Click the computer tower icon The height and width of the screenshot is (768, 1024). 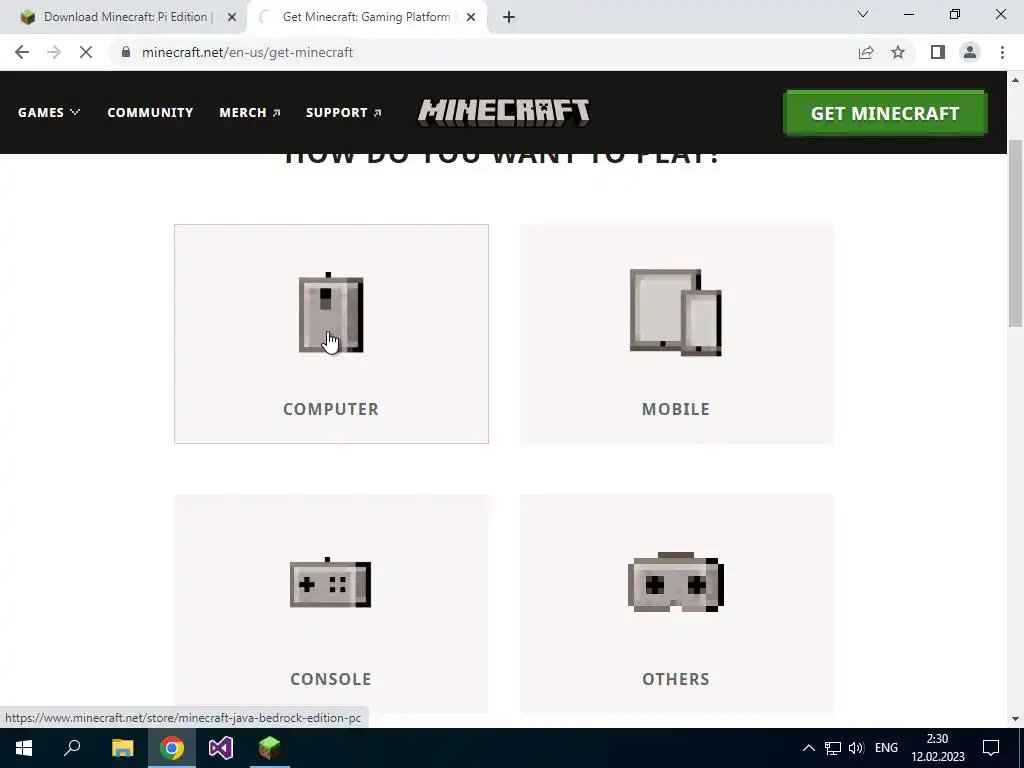331,313
